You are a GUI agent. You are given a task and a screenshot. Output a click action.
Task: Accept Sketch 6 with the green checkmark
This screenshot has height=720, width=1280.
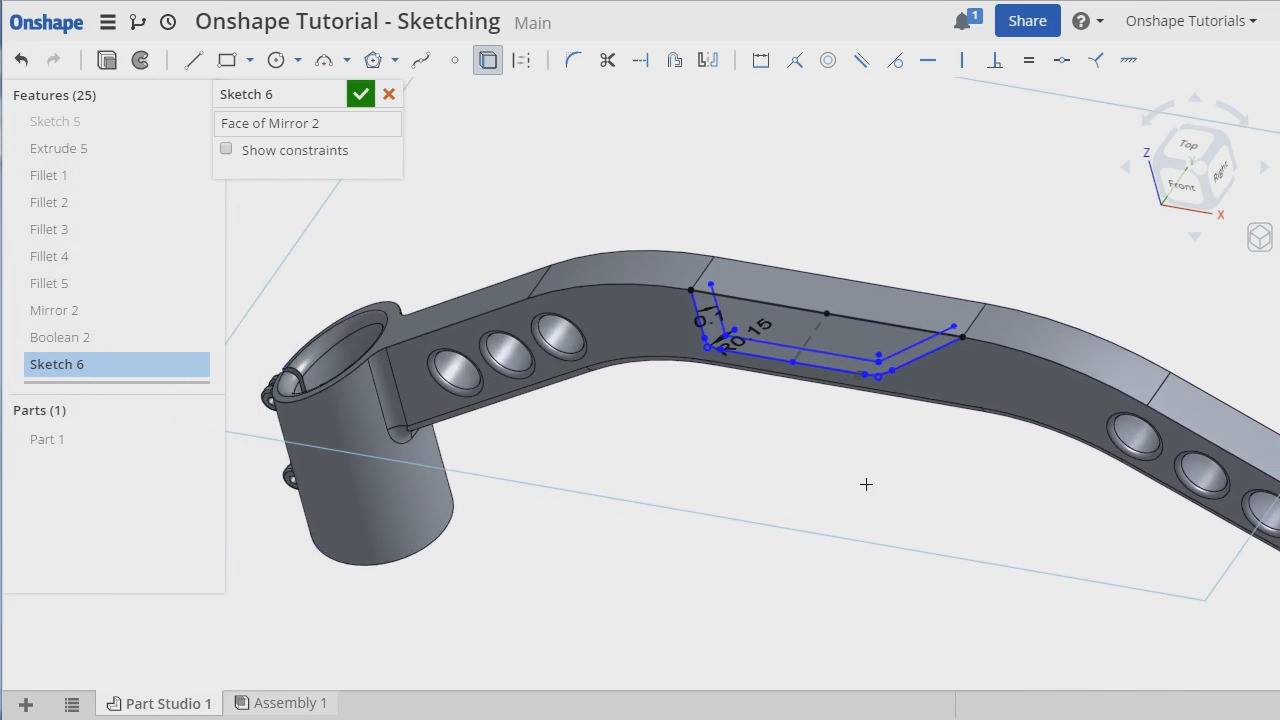click(x=361, y=94)
